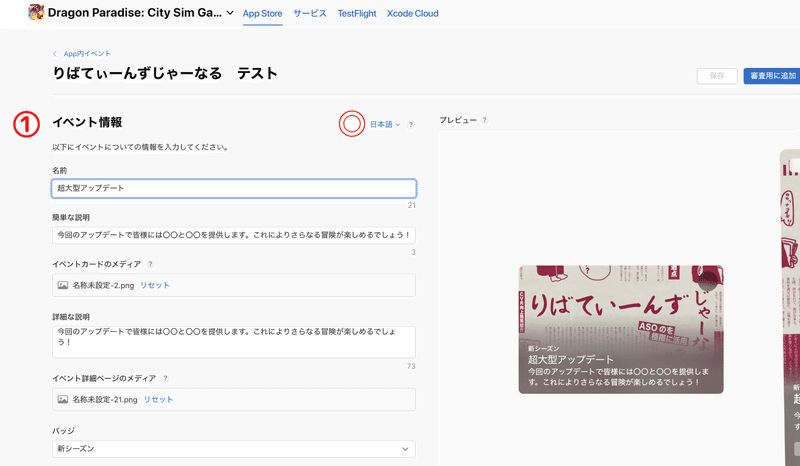Image resolution: width=800 pixels, height=466 pixels.
Task: Click the file name 名称未設定-21.png
Action: pyautogui.click(x=105, y=399)
